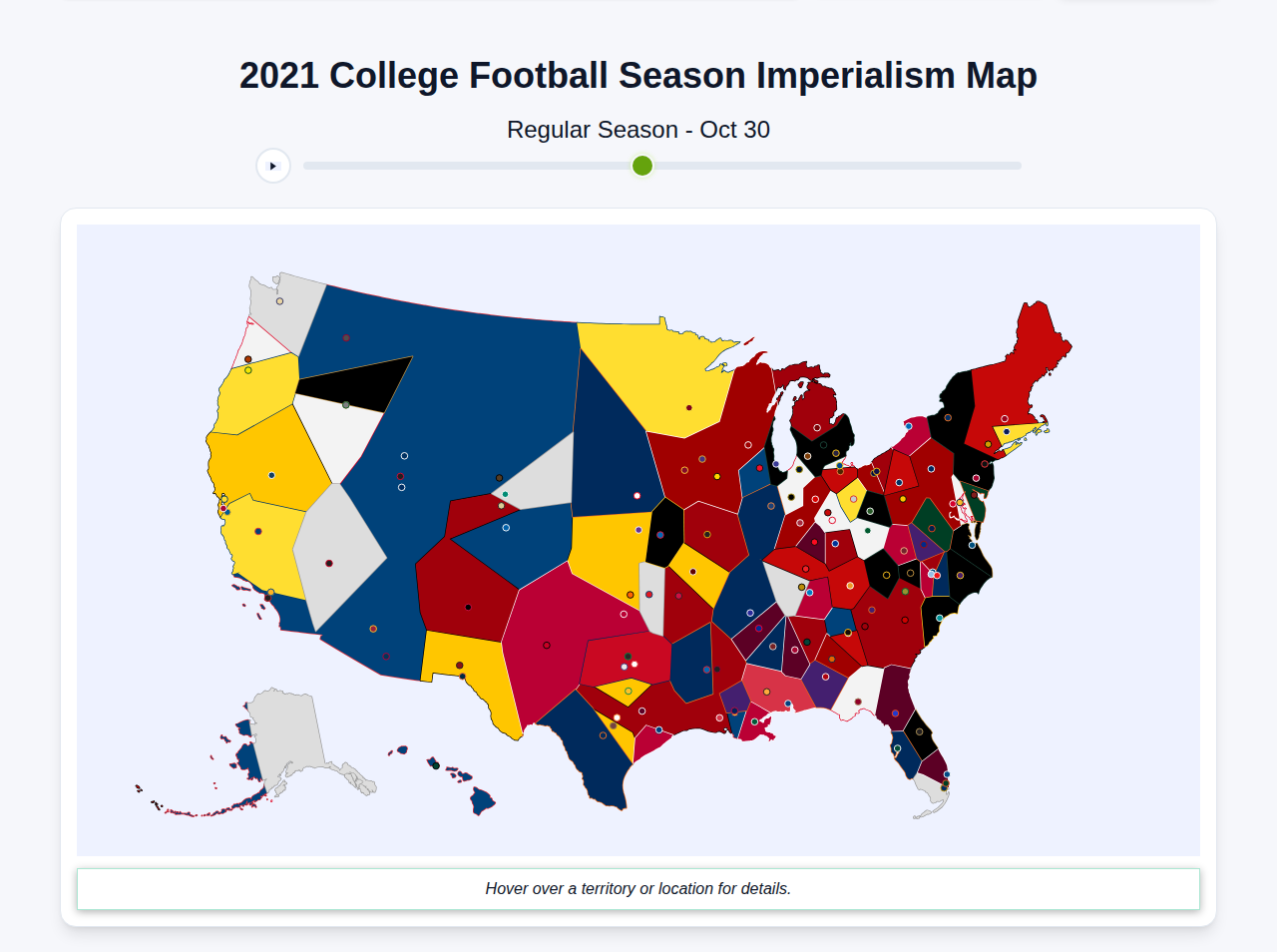This screenshot has height=952, width=1277.
Task: Click the team marker in southern Florida
Action: click(x=945, y=783)
